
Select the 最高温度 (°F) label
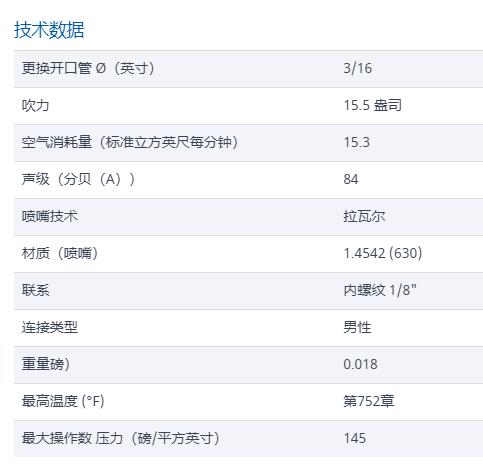63,401
